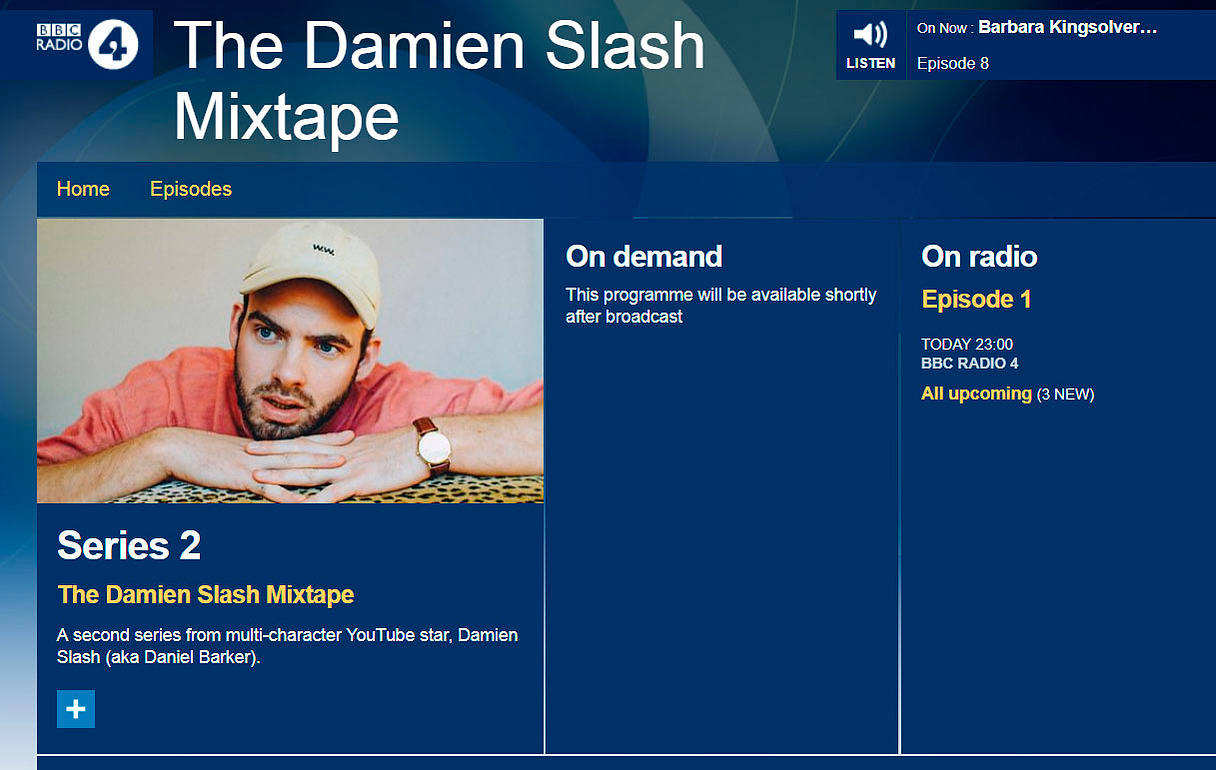Screen dimensions: 1216x770
Task: Click the series description text
Action: coord(288,647)
